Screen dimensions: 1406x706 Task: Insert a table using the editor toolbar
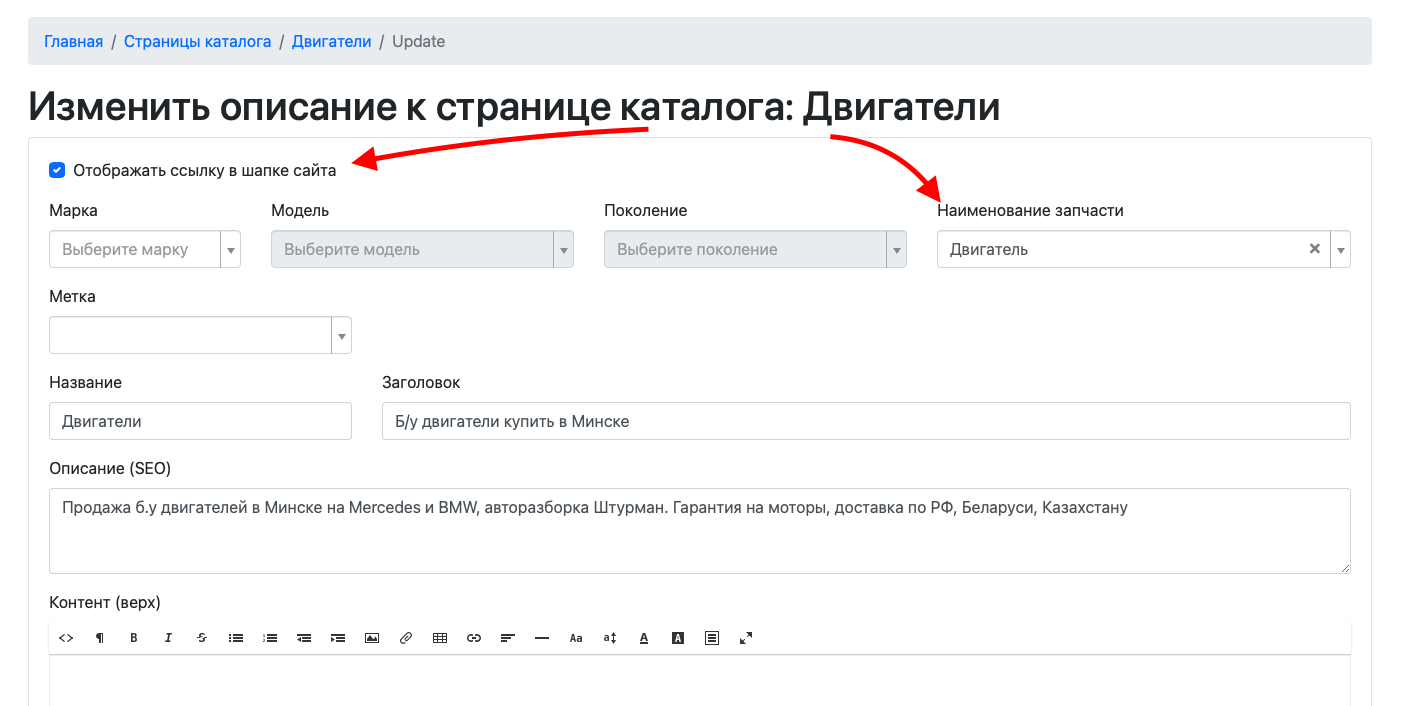pos(439,637)
